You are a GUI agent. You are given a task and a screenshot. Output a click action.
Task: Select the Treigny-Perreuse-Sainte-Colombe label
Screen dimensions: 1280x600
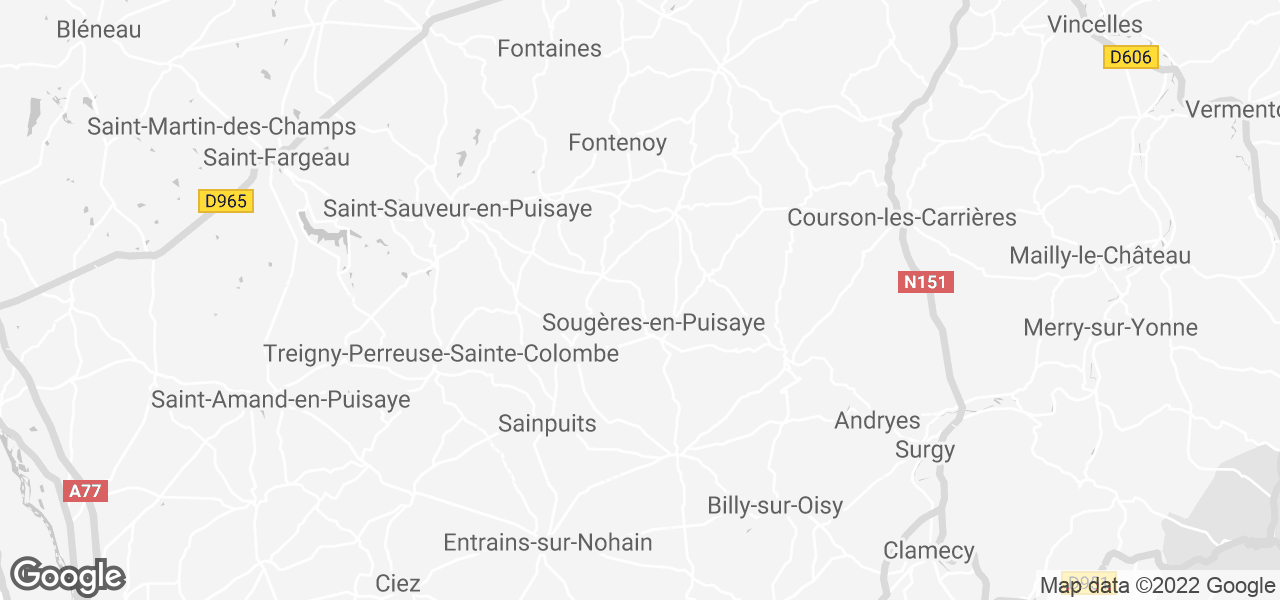click(441, 354)
